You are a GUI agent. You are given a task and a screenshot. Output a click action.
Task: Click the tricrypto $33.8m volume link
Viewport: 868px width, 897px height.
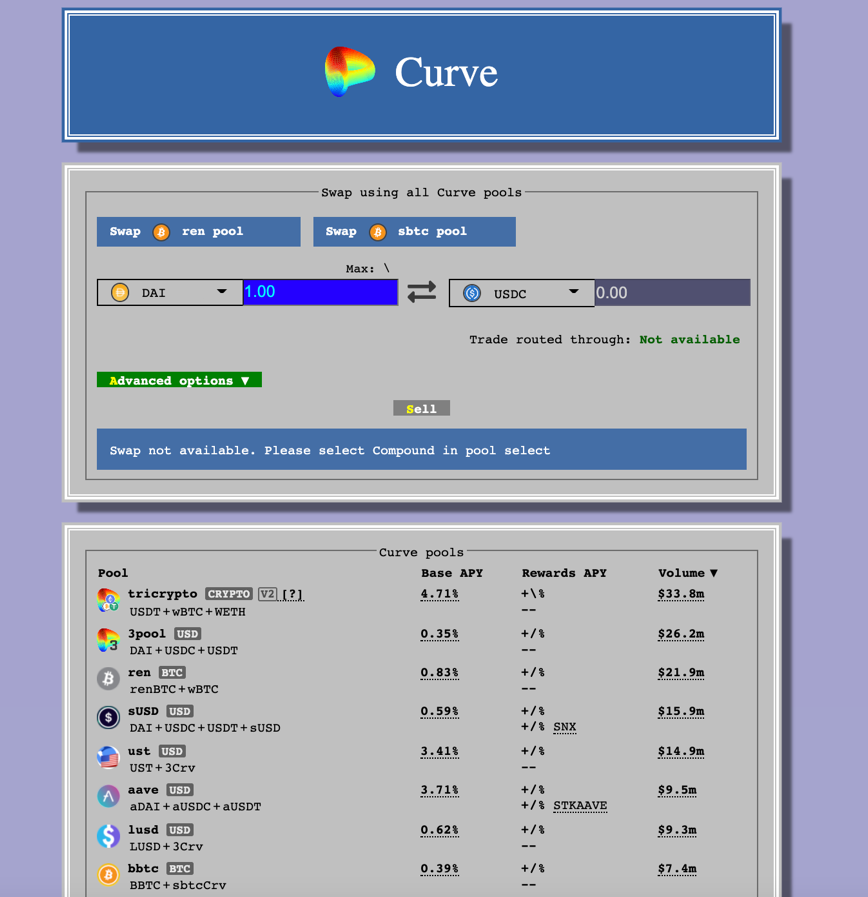point(680,593)
